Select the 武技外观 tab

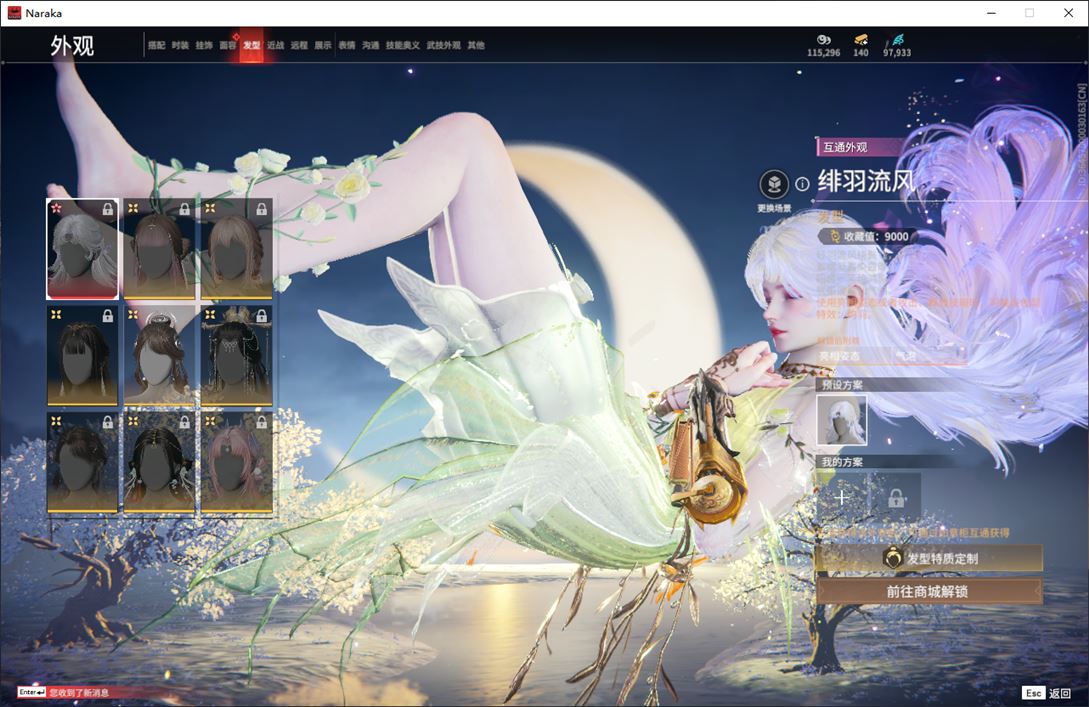pyautogui.click(x=444, y=45)
